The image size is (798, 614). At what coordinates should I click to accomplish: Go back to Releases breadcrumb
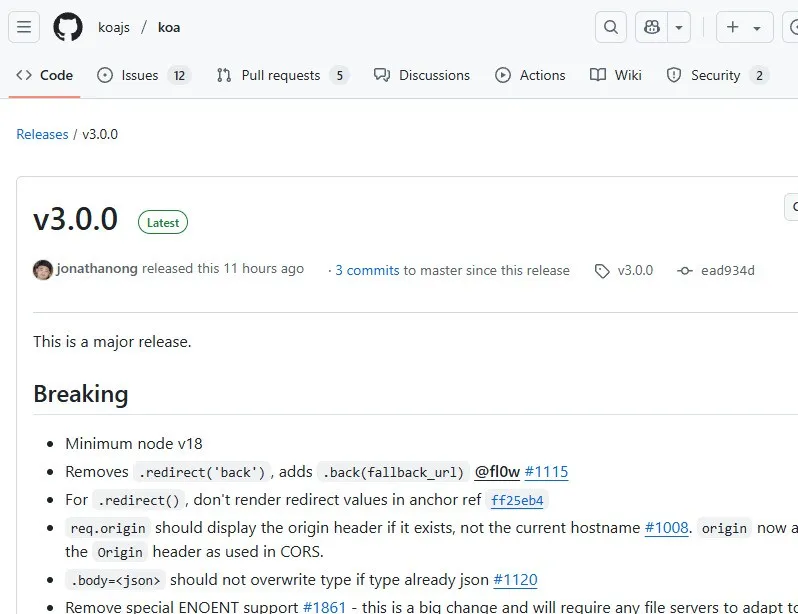click(x=42, y=134)
